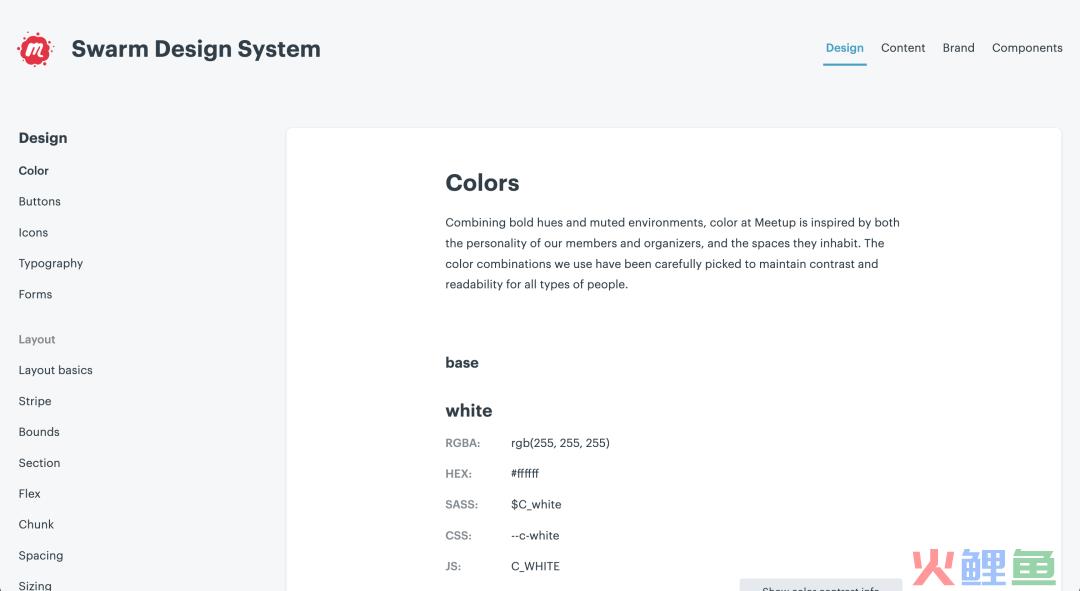Open the Brand tab
This screenshot has height=591, width=1080.
pos(959,48)
